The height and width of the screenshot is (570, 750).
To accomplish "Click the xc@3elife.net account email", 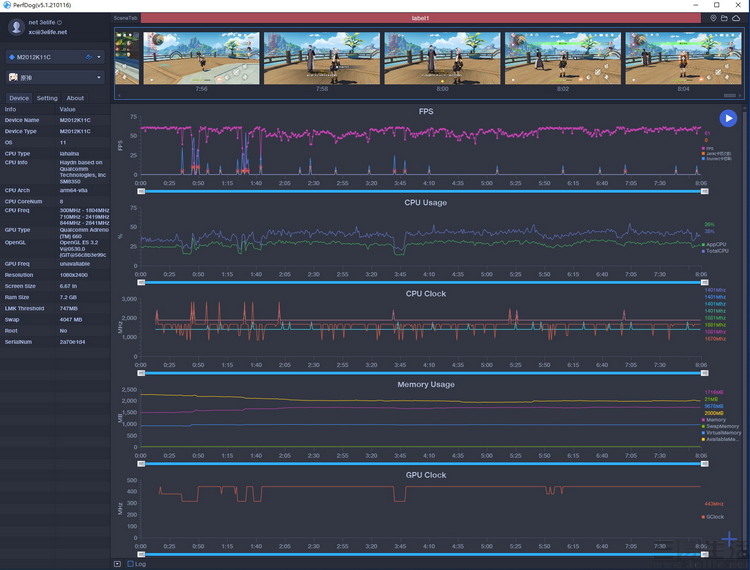I will pos(48,32).
